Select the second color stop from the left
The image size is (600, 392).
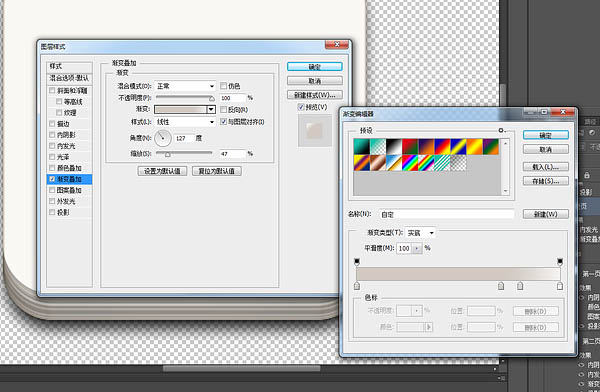501,286
